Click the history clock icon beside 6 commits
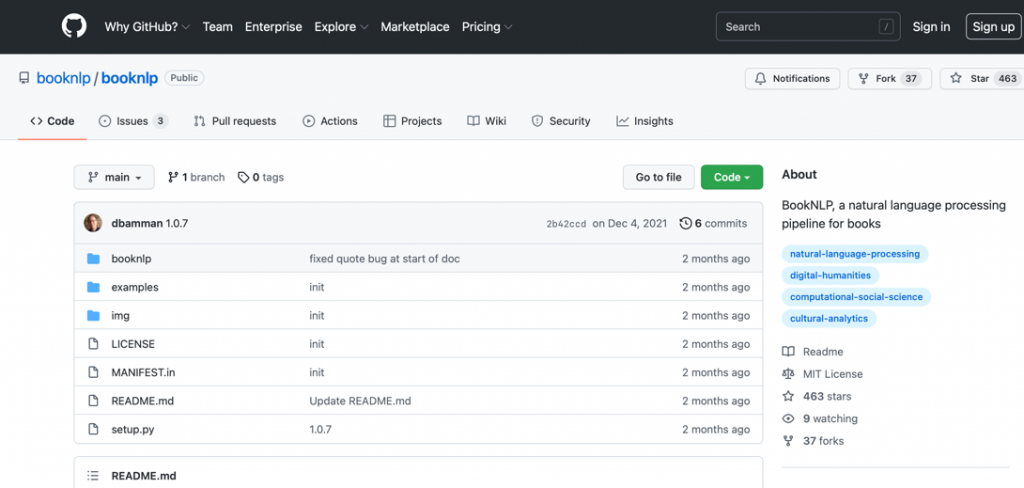The image size is (1024, 488). [685, 223]
